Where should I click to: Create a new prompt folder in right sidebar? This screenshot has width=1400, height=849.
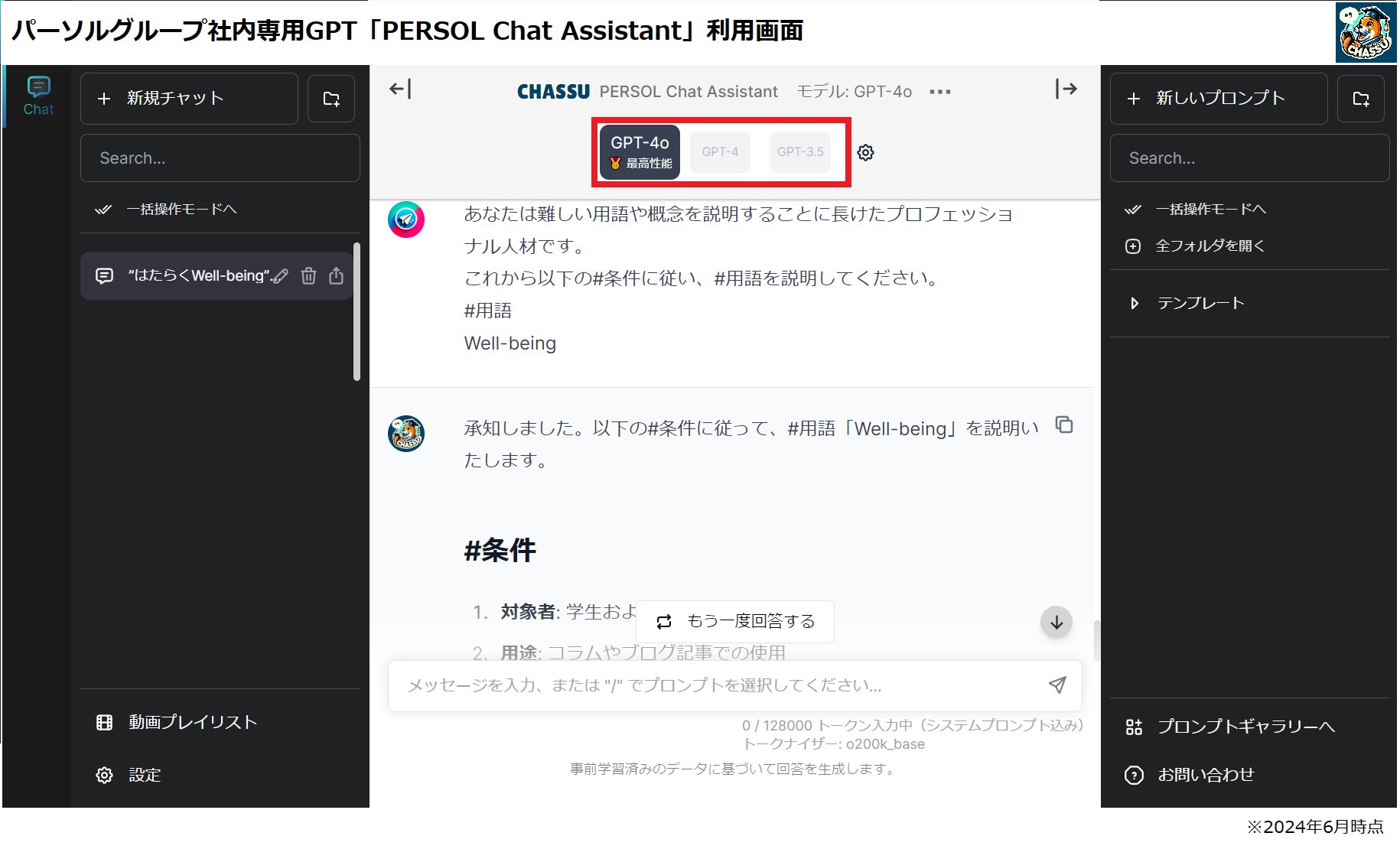[x=1361, y=99]
